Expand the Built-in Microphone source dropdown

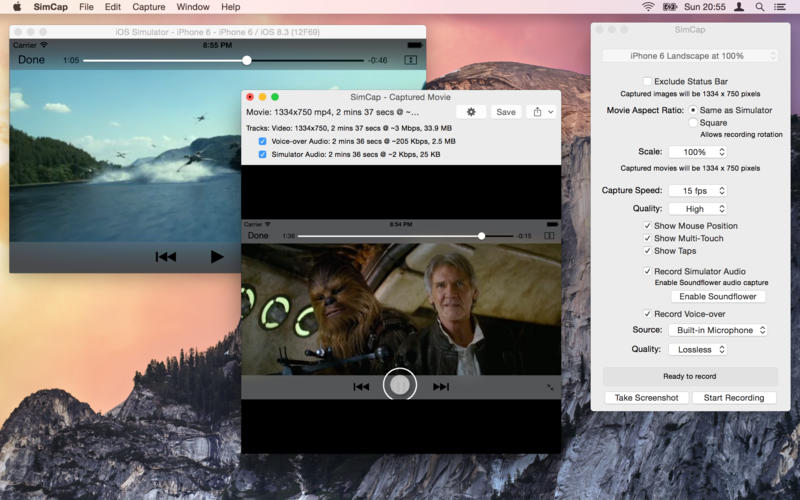pos(717,330)
